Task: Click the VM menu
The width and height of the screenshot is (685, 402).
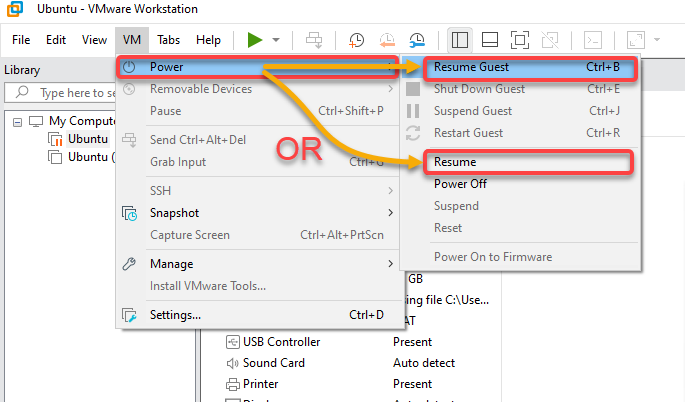Action: [132, 40]
